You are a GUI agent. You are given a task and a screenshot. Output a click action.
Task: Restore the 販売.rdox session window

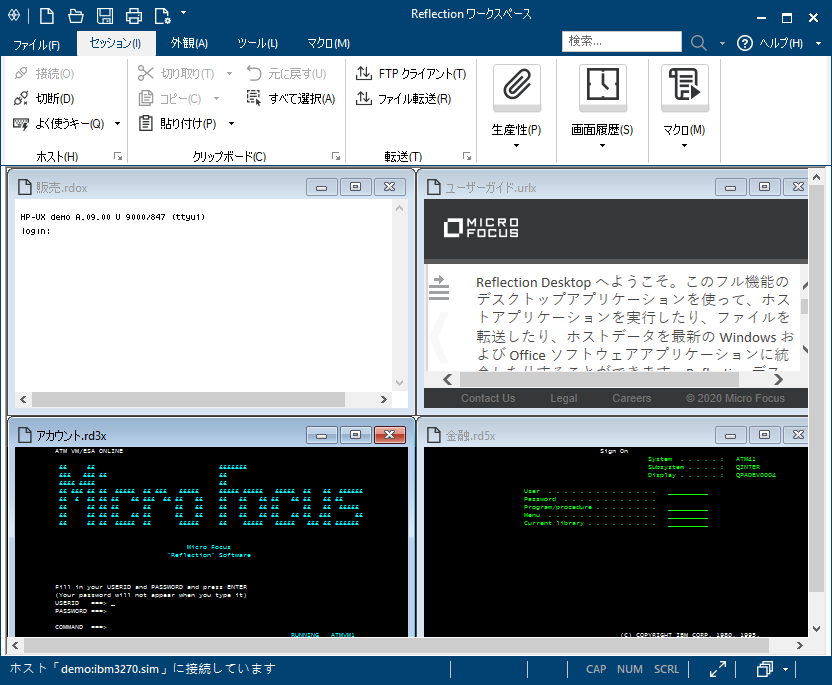(356, 187)
